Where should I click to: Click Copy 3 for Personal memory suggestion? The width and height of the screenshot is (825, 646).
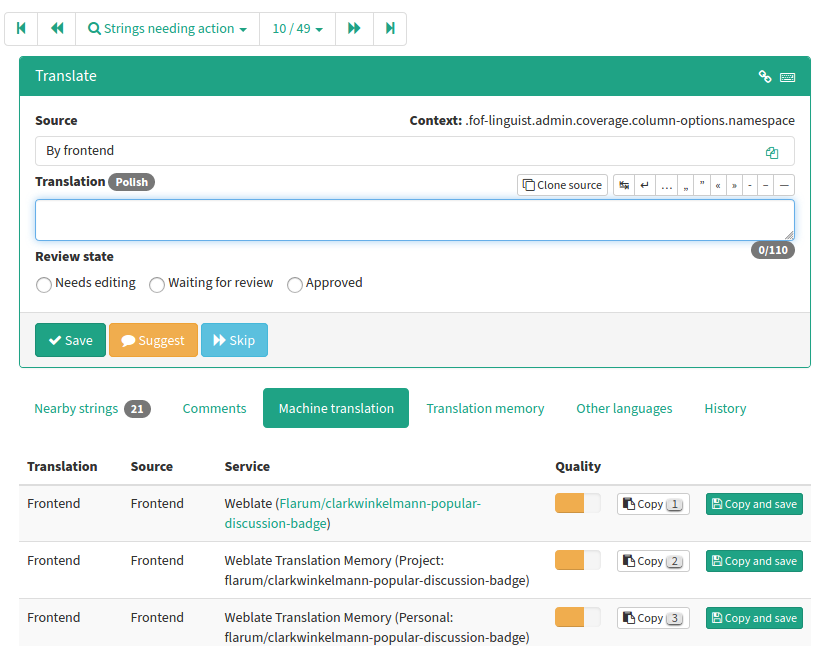click(x=653, y=618)
